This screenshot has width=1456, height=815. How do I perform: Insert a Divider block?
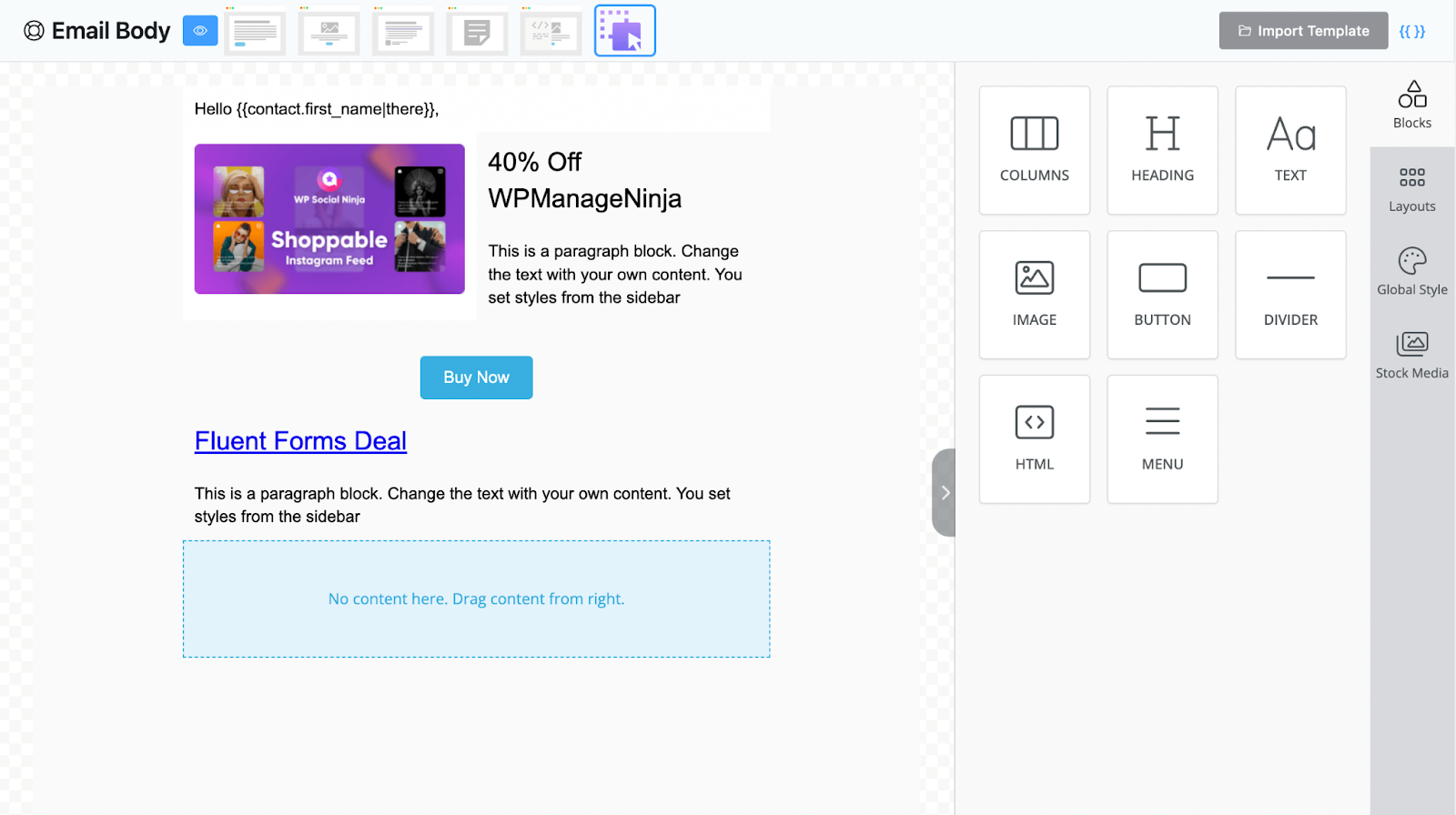(x=1290, y=295)
